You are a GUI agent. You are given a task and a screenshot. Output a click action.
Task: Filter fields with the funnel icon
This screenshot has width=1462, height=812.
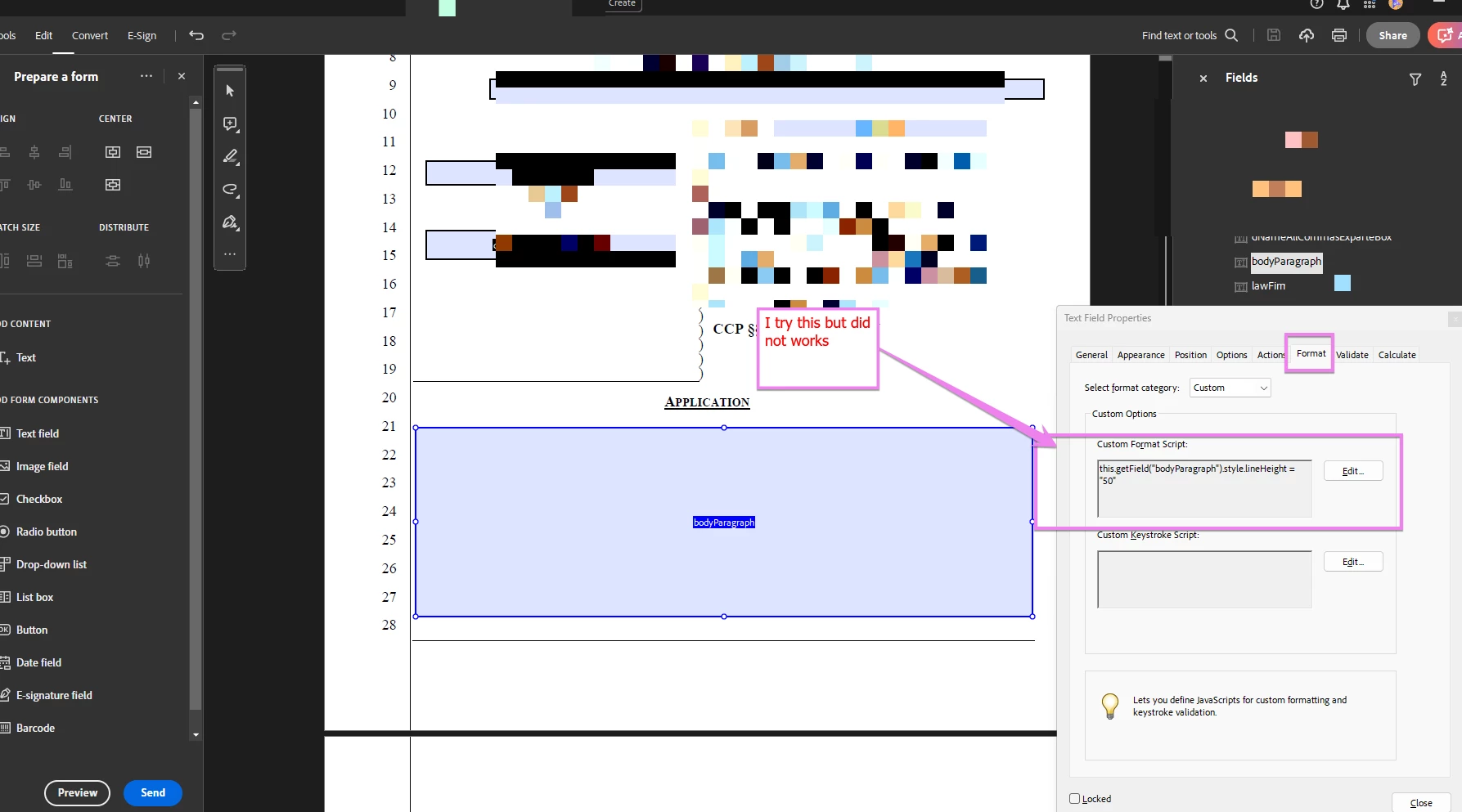1415,79
